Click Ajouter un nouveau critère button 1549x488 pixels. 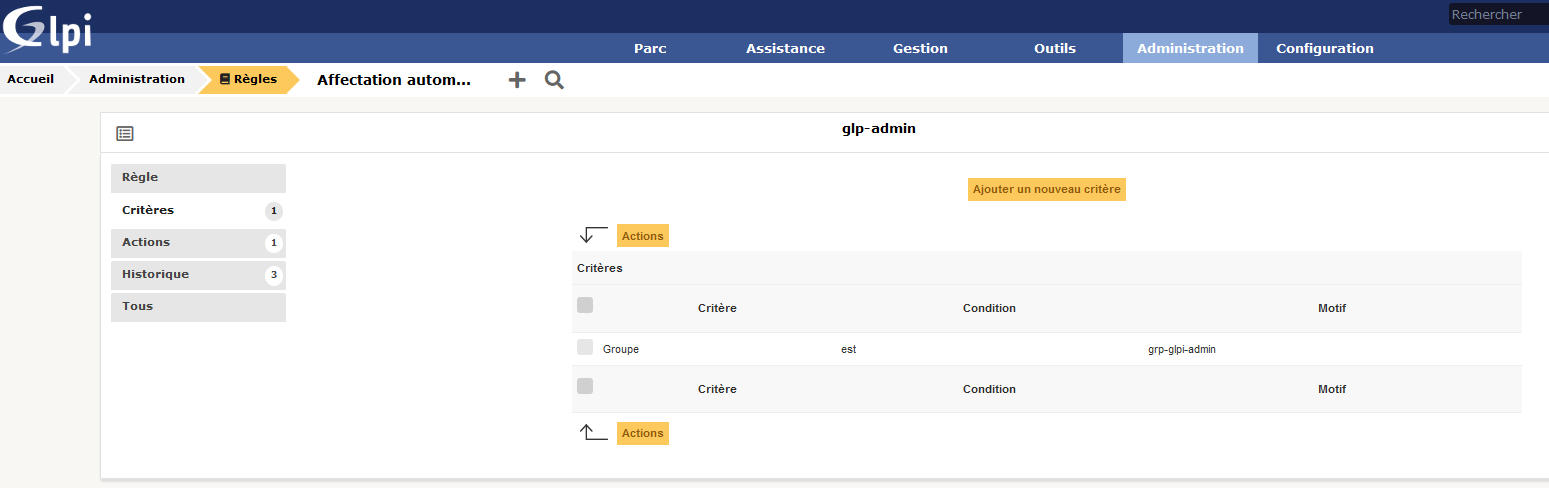click(1046, 189)
